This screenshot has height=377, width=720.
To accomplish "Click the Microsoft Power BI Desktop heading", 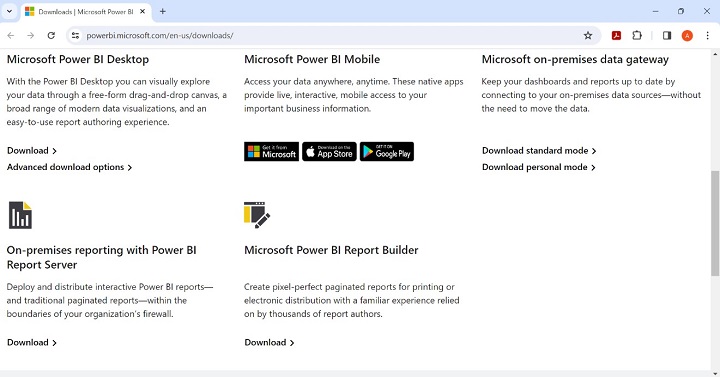I will click(78, 59).
